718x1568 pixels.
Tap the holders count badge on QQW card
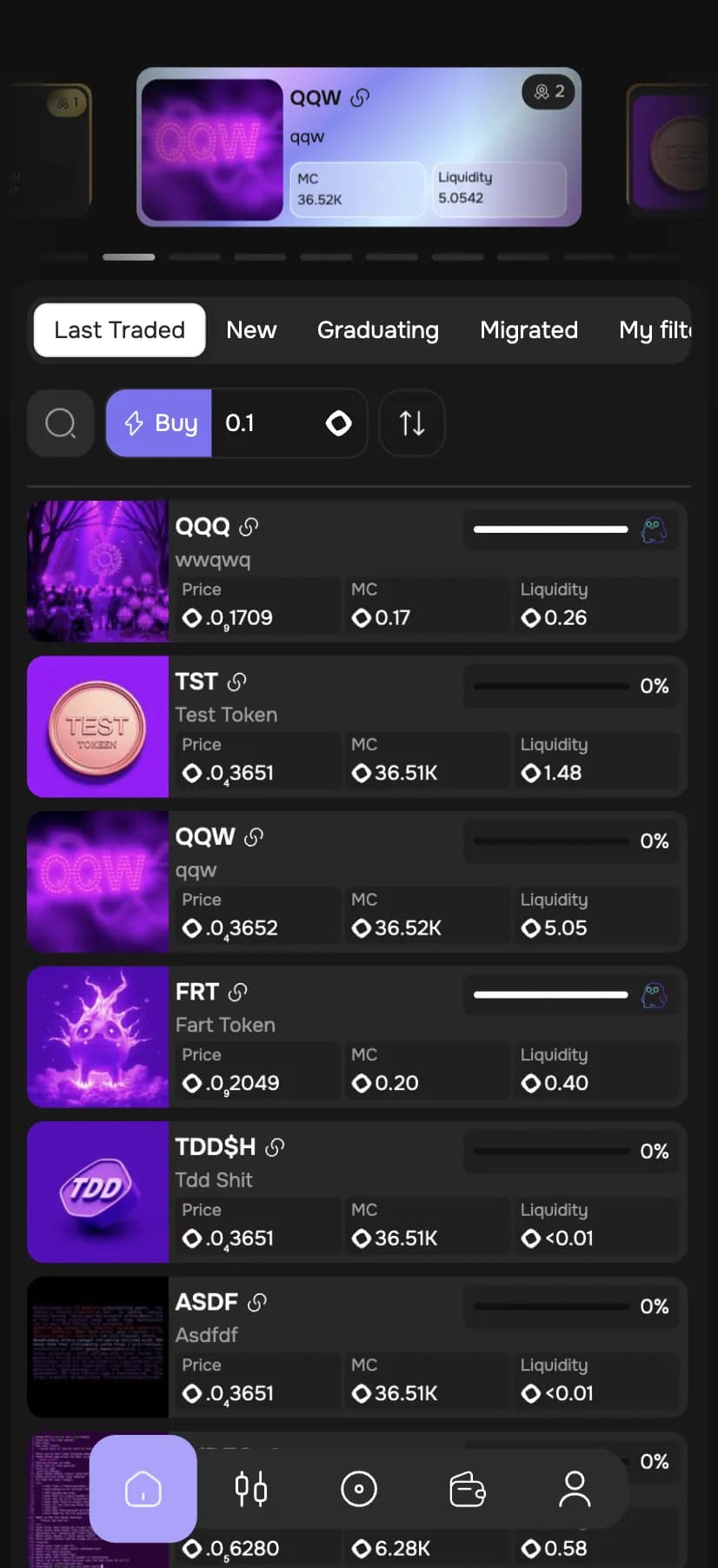click(x=548, y=91)
